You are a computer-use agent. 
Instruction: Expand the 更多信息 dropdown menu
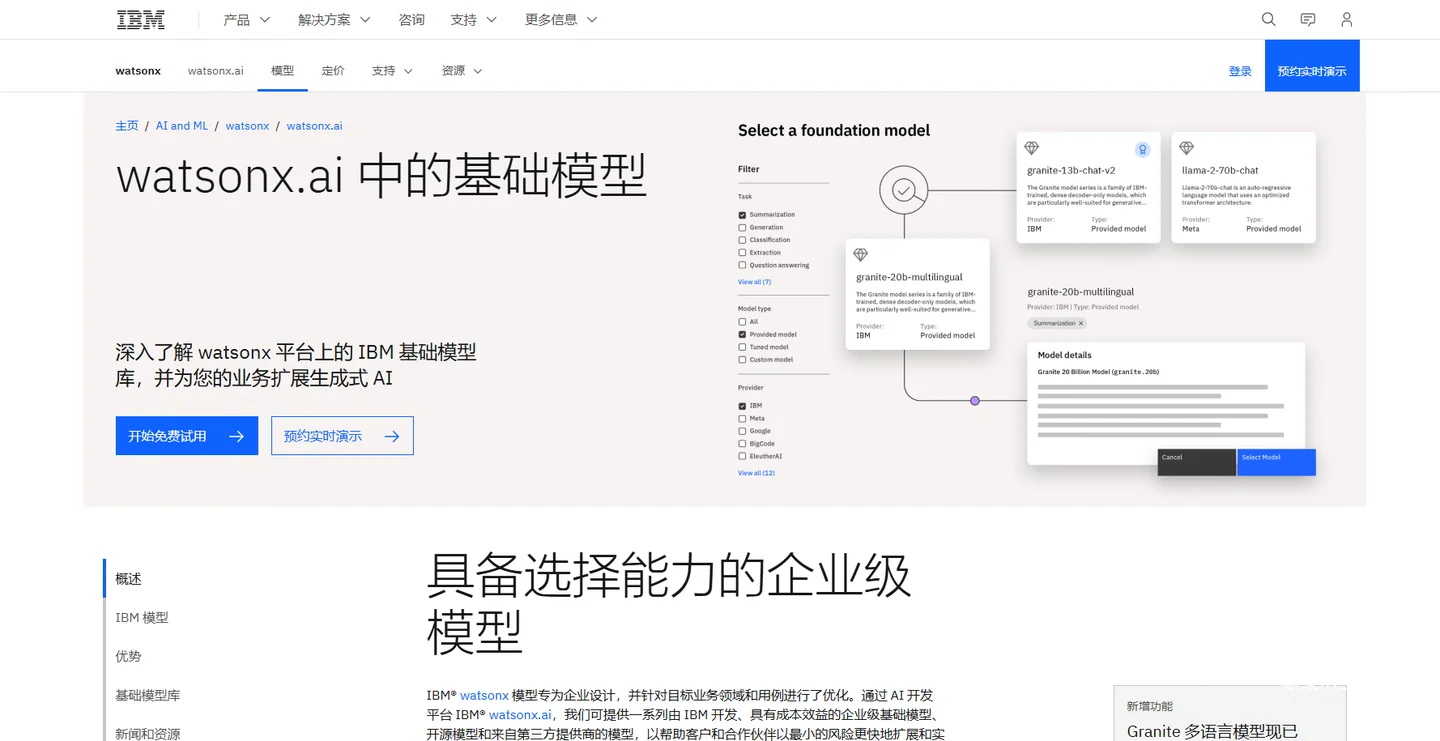coord(561,19)
